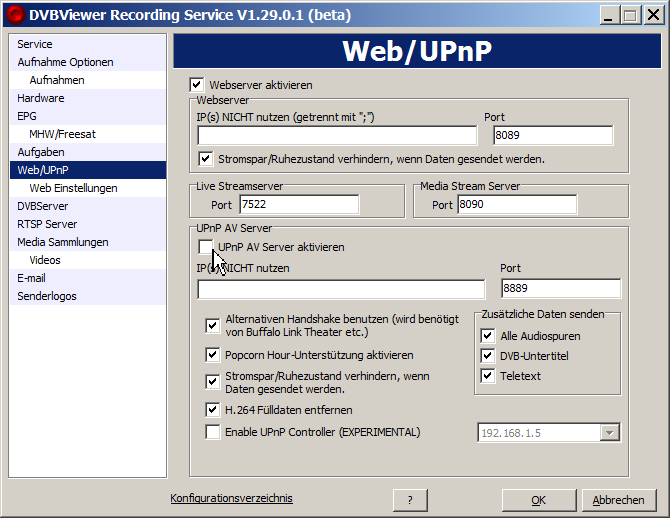Select E-mail in the sidebar

(88, 278)
